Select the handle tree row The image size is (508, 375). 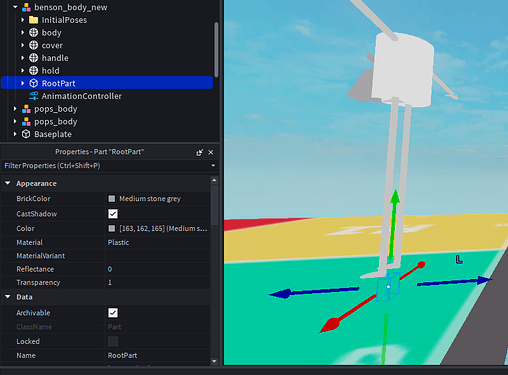coord(107,58)
